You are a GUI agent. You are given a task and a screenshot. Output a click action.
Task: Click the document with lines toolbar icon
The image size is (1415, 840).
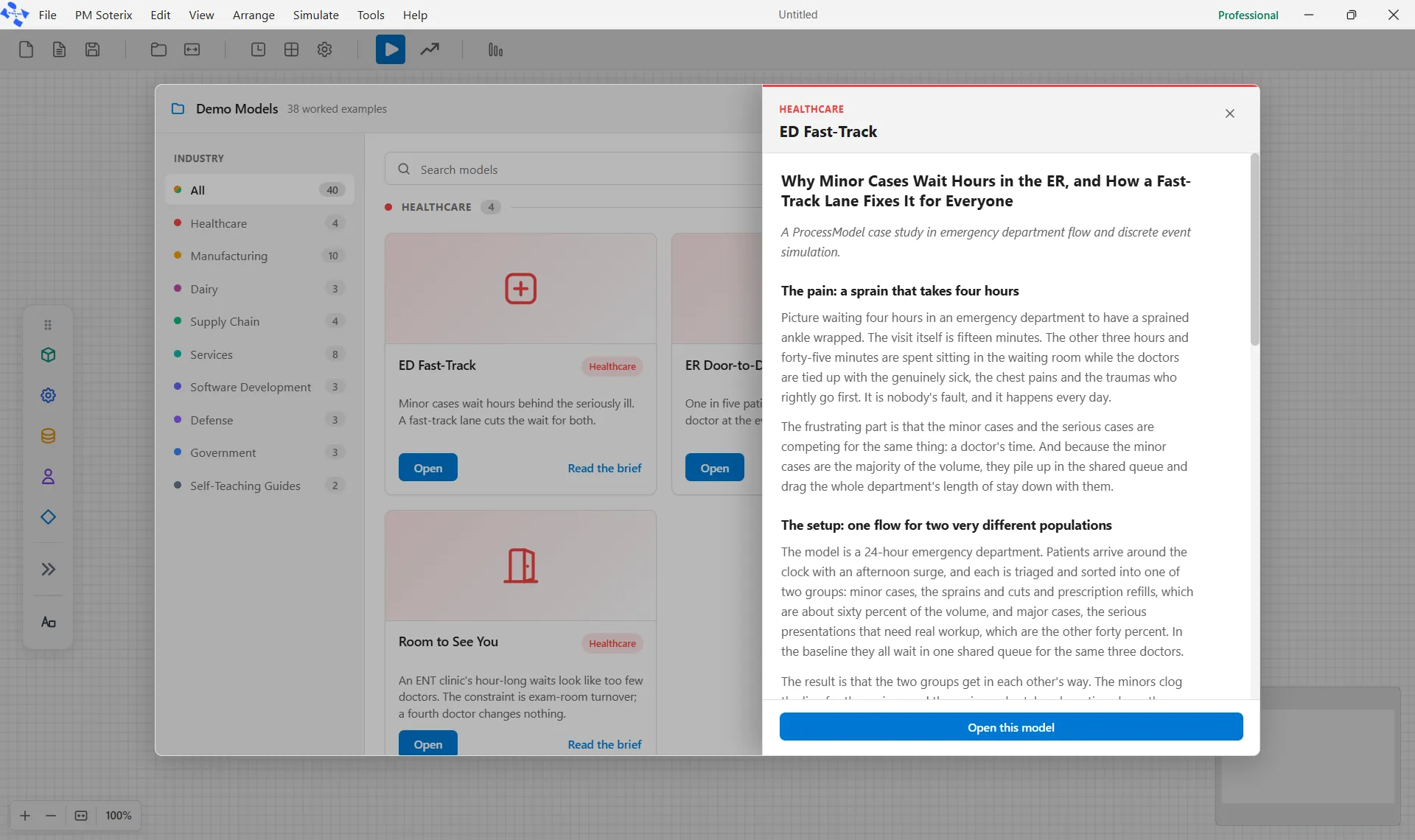pos(59,49)
